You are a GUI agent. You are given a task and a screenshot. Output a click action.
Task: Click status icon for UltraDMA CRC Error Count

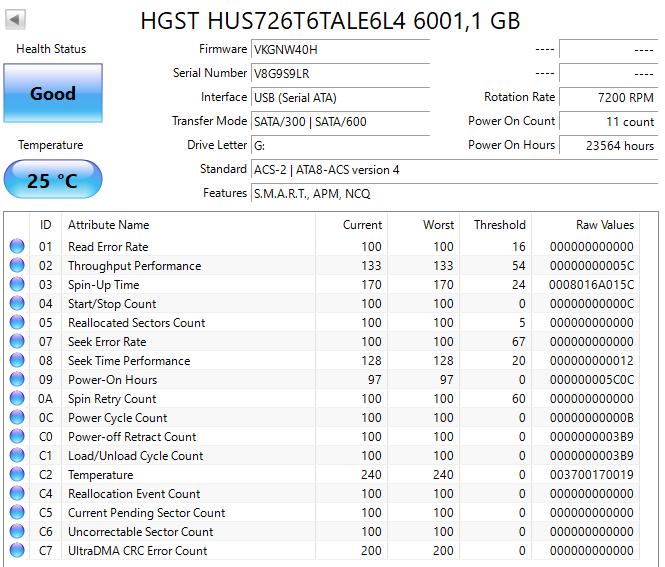[x=17, y=551]
